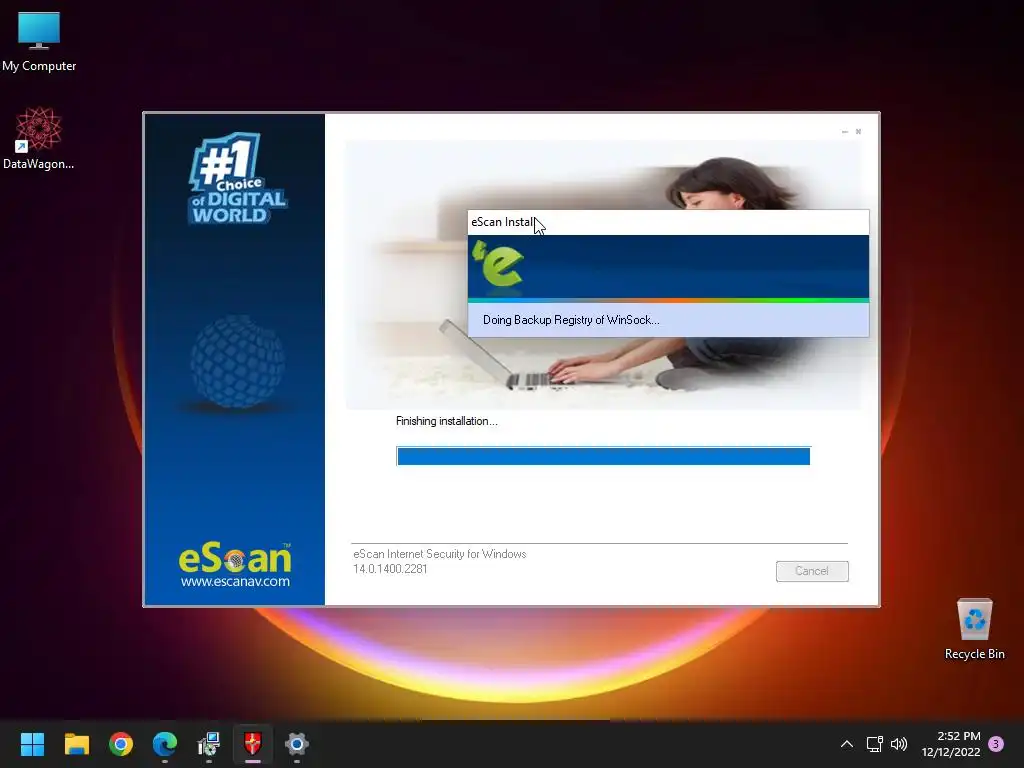Image resolution: width=1024 pixels, height=768 pixels.
Task: Open the DataWagon desktop shortcut
Action: pos(39,138)
